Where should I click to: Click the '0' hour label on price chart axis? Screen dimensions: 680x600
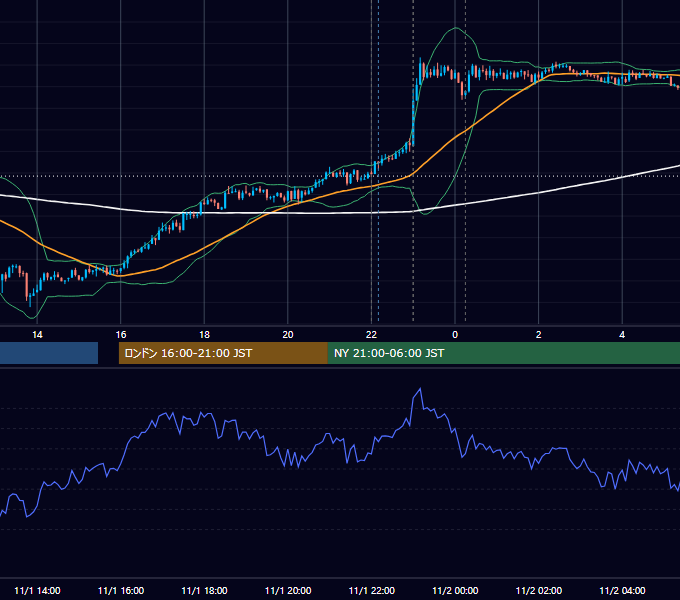click(455, 335)
